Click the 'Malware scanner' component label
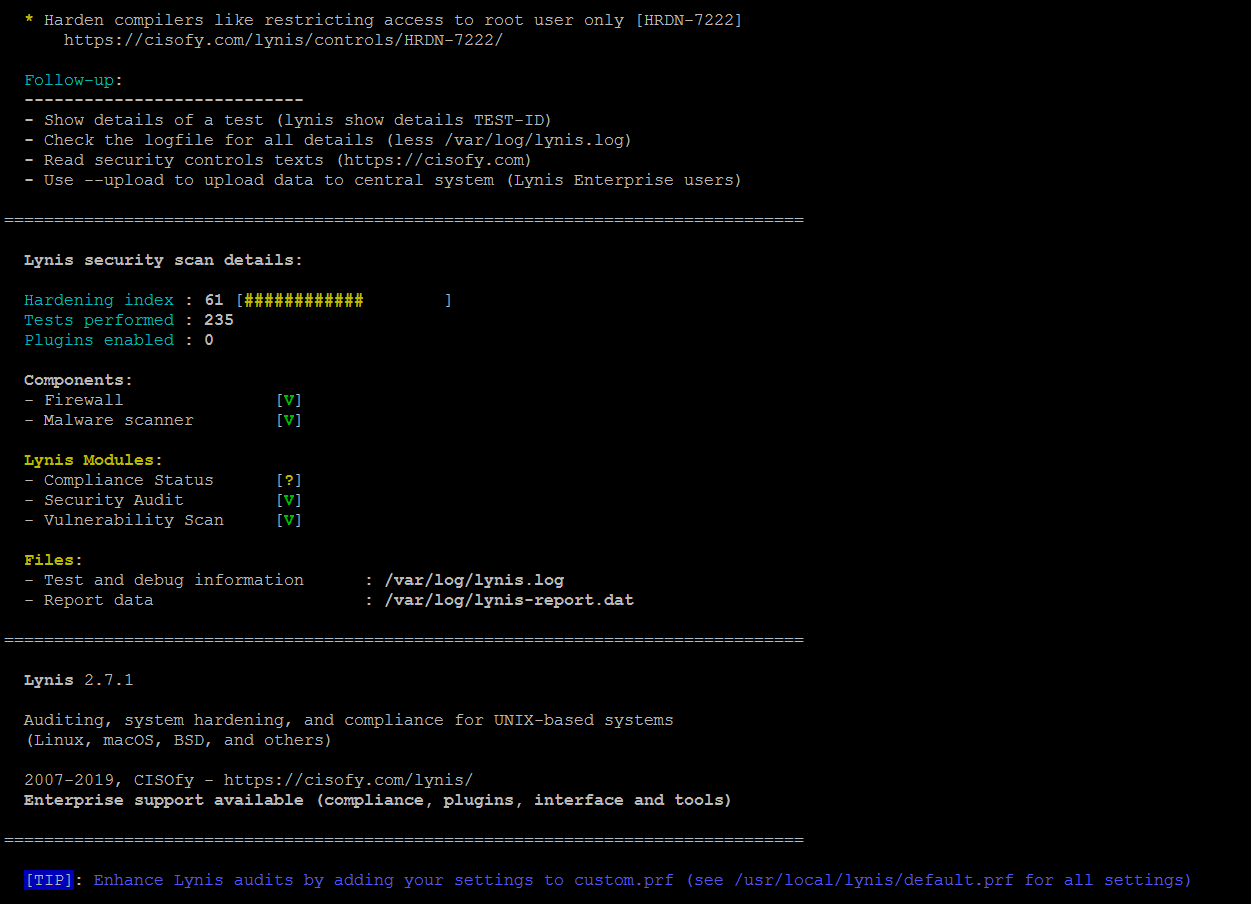The image size is (1251, 904). coord(118,420)
